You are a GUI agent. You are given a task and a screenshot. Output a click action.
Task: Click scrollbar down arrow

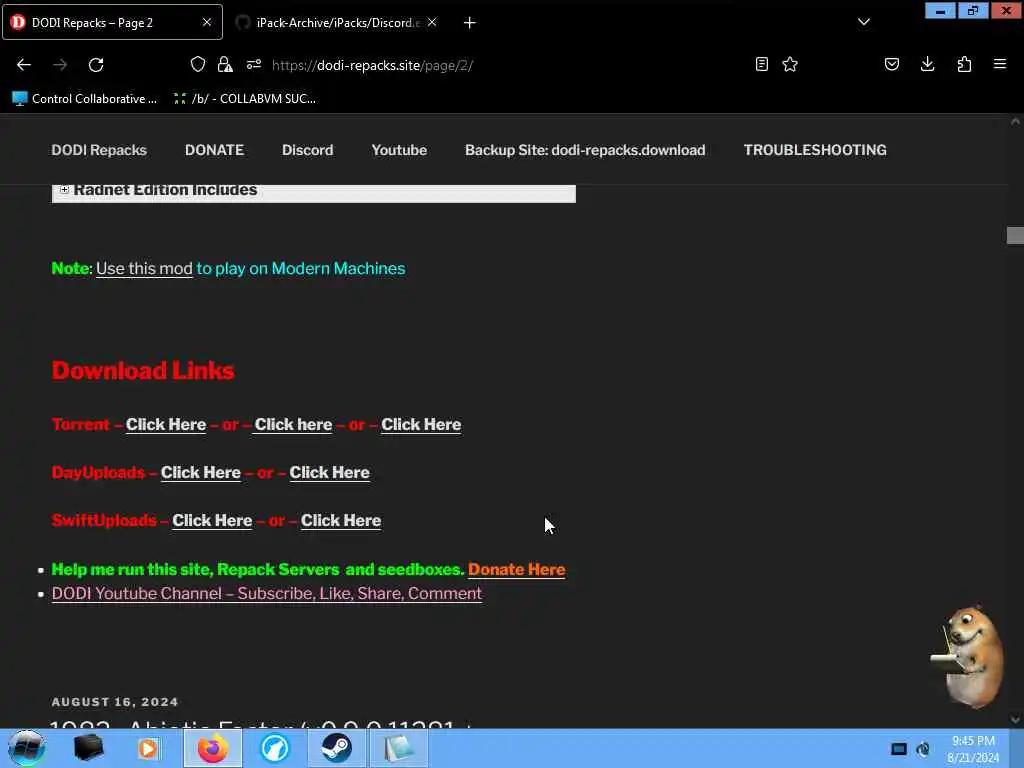(x=1015, y=720)
